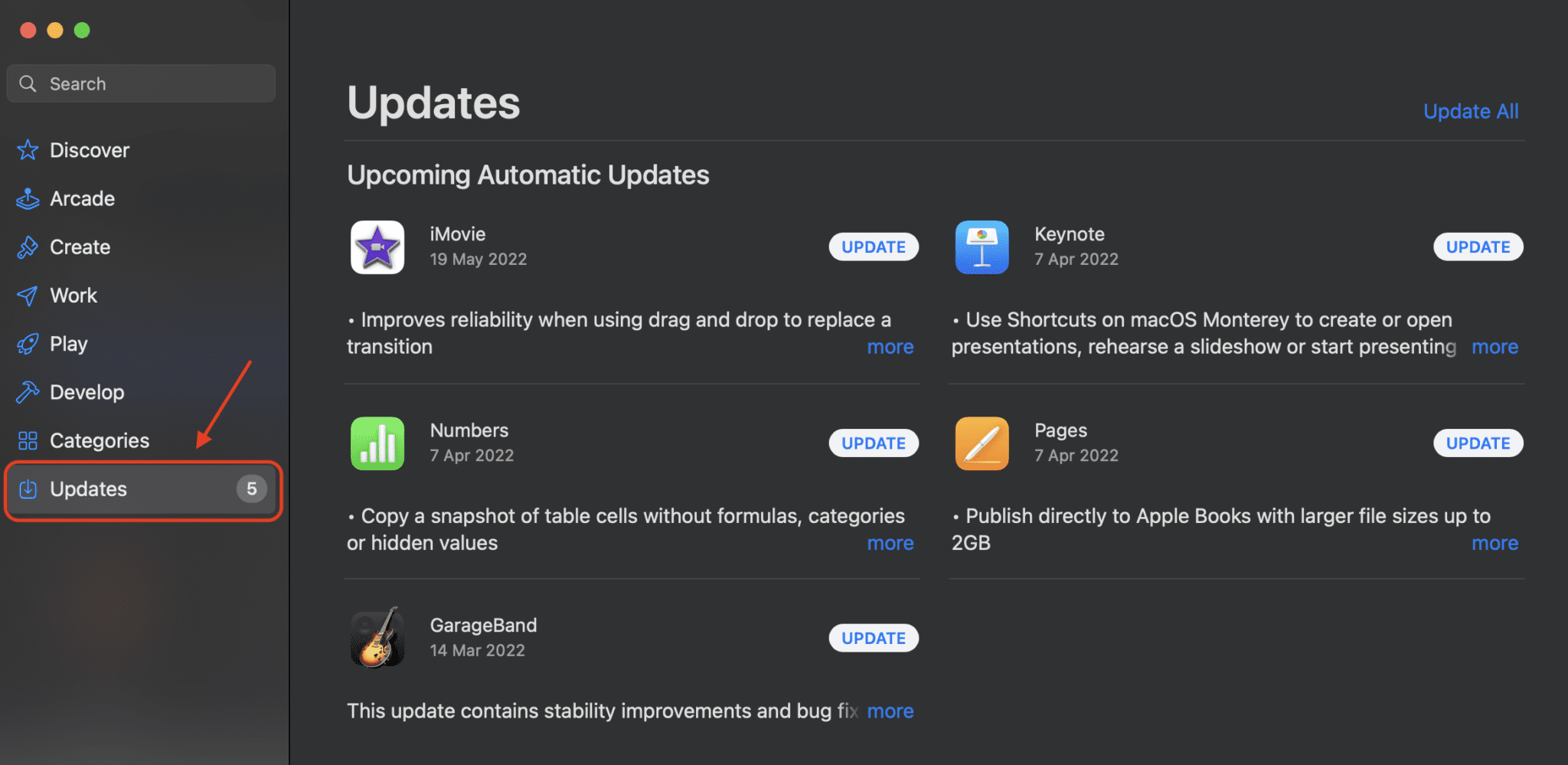Select the Discover star icon in sidebar

(x=28, y=150)
